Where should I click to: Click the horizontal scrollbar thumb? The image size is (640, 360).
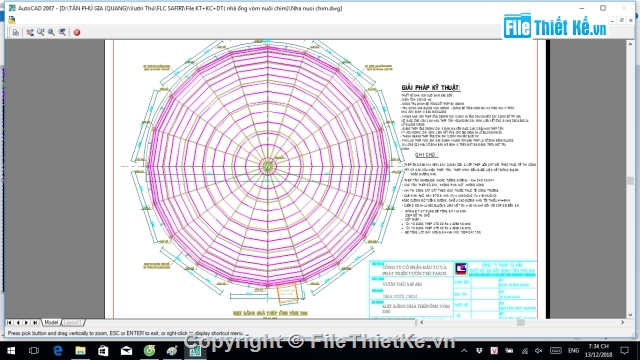point(520,322)
